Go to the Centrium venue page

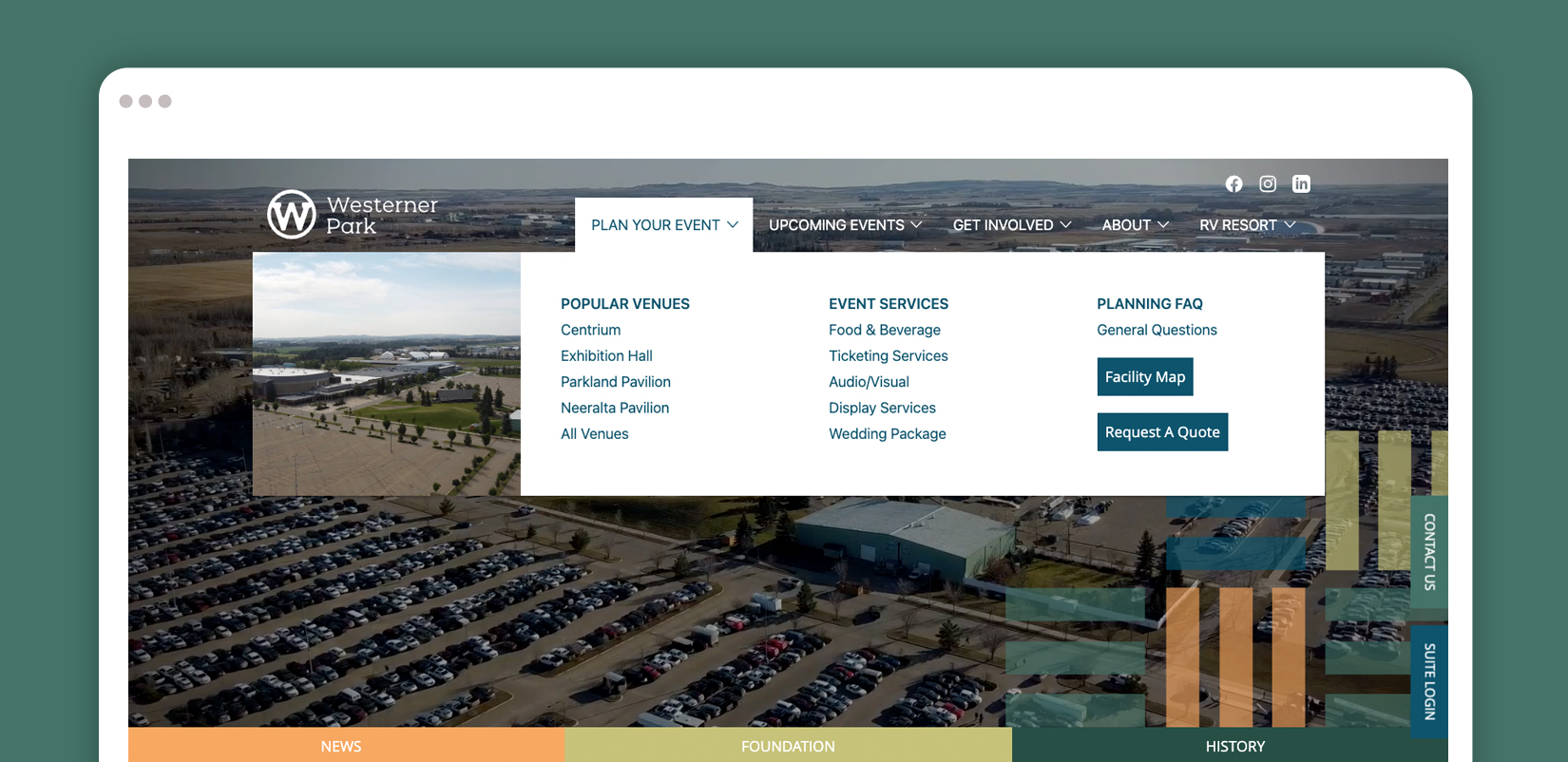590,330
